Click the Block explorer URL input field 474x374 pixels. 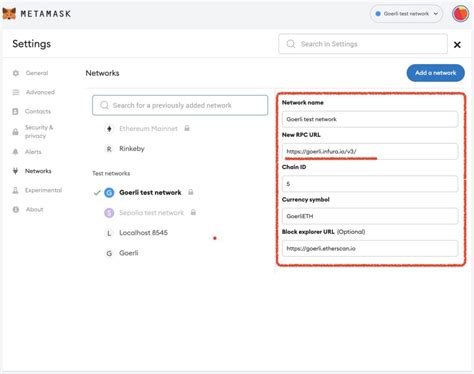tap(370, 249)
